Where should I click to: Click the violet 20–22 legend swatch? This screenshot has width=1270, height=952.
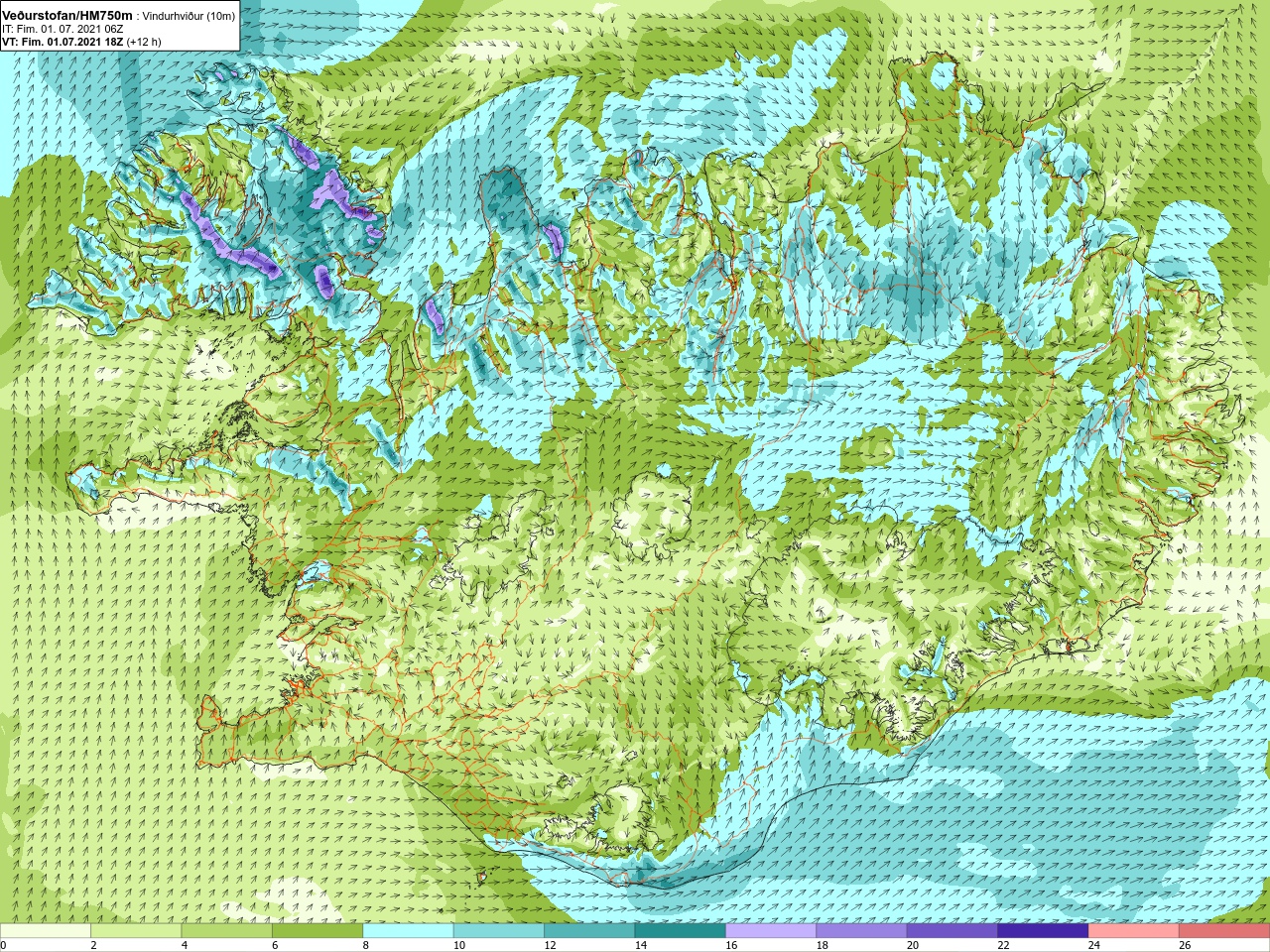(x=952, y=931)
